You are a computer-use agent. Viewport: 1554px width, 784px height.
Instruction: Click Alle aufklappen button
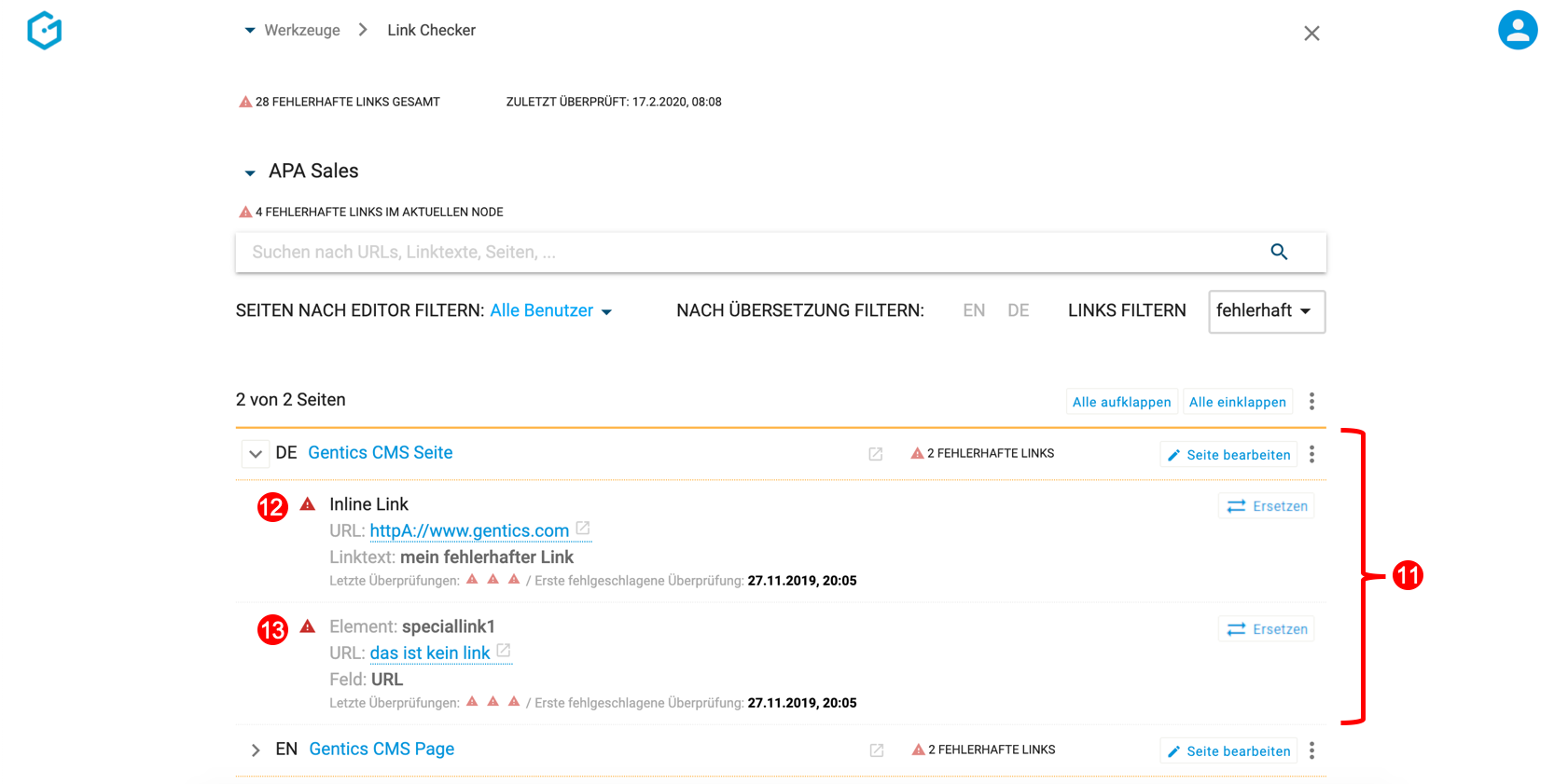coord(1122,402)
